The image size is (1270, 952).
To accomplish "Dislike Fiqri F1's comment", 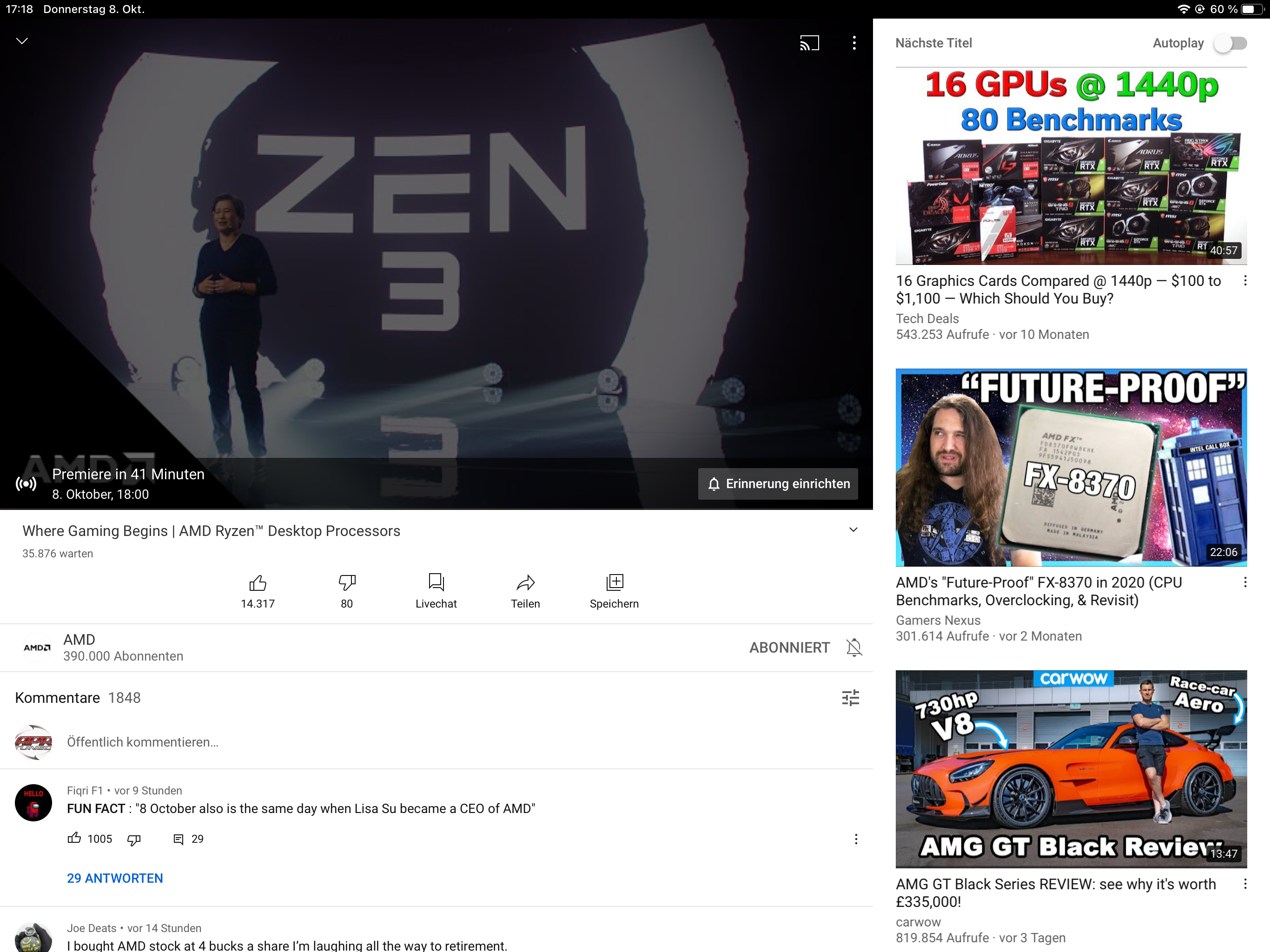I will [x=134, y=840].
